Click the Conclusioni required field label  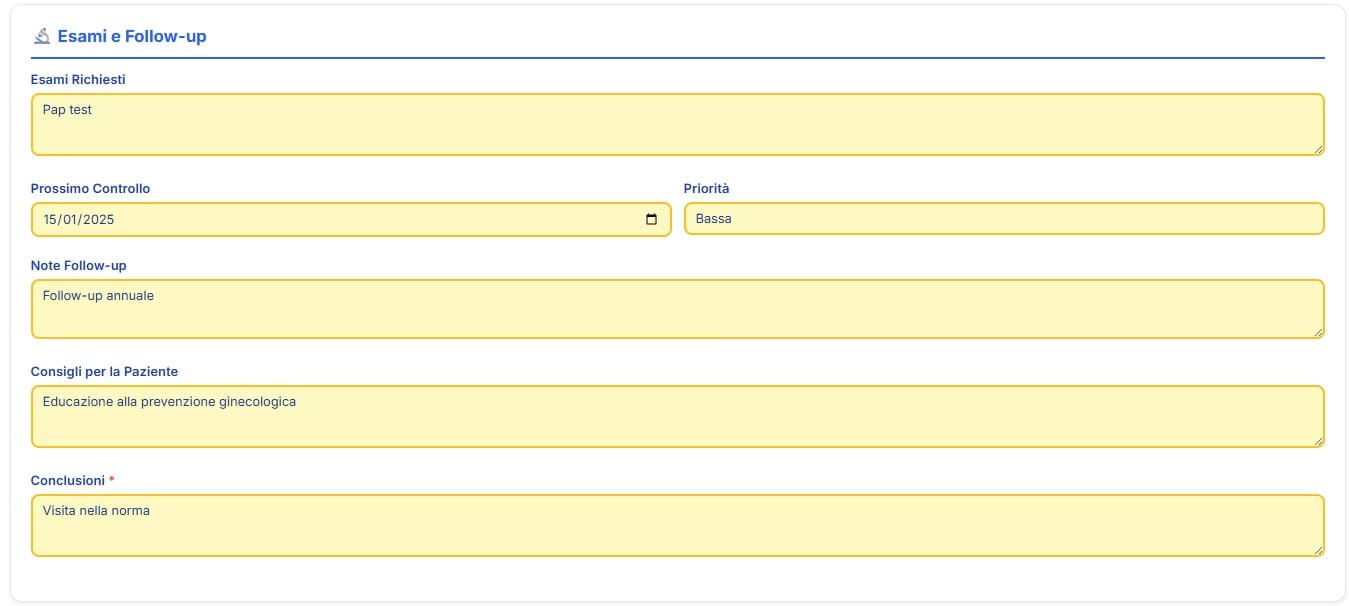coord(68,480)
